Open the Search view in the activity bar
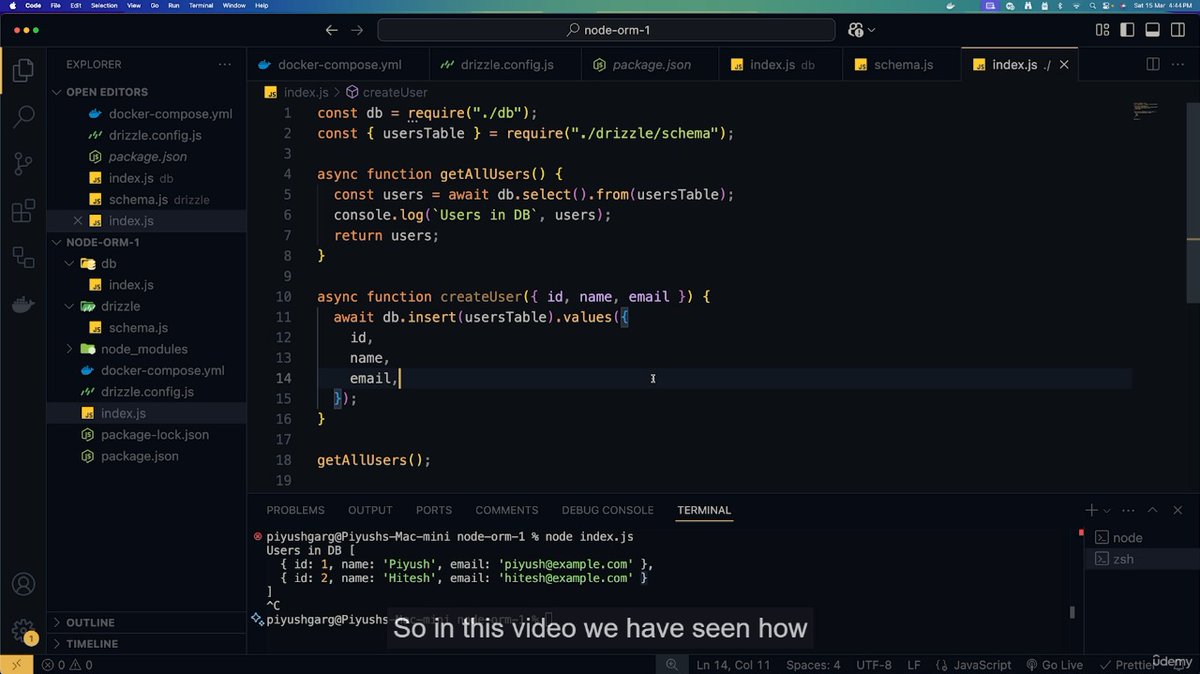1200x674 pixels. pyautogui.click(x=22, y=116)
